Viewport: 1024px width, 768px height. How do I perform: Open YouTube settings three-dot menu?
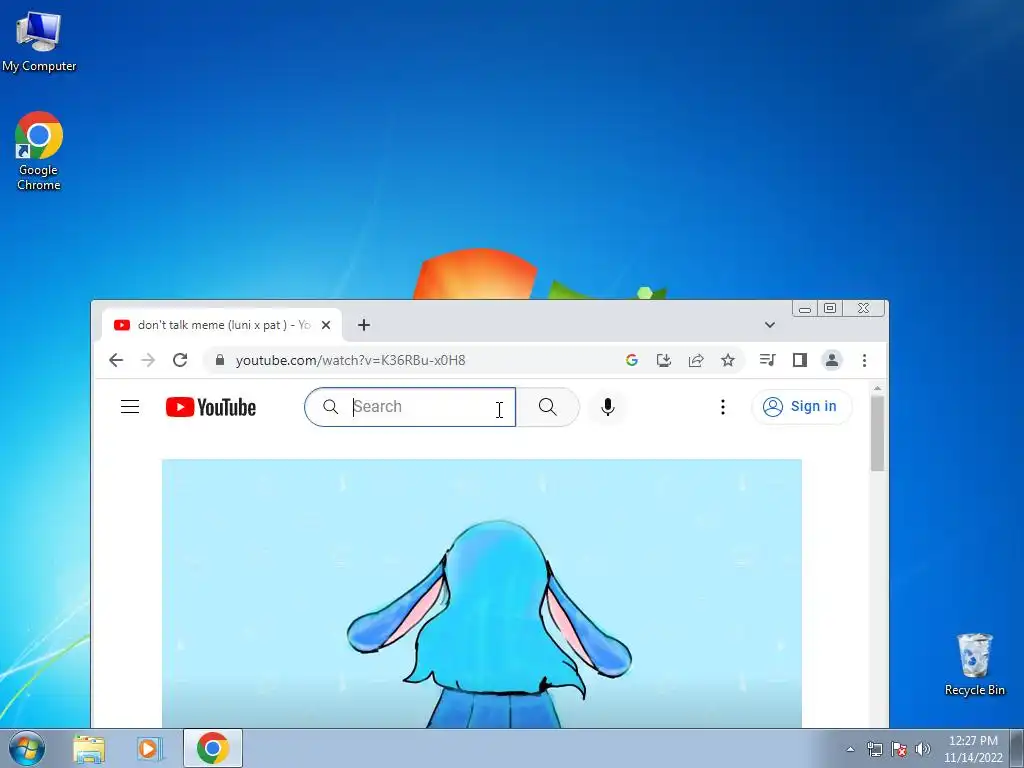[722, 407]
